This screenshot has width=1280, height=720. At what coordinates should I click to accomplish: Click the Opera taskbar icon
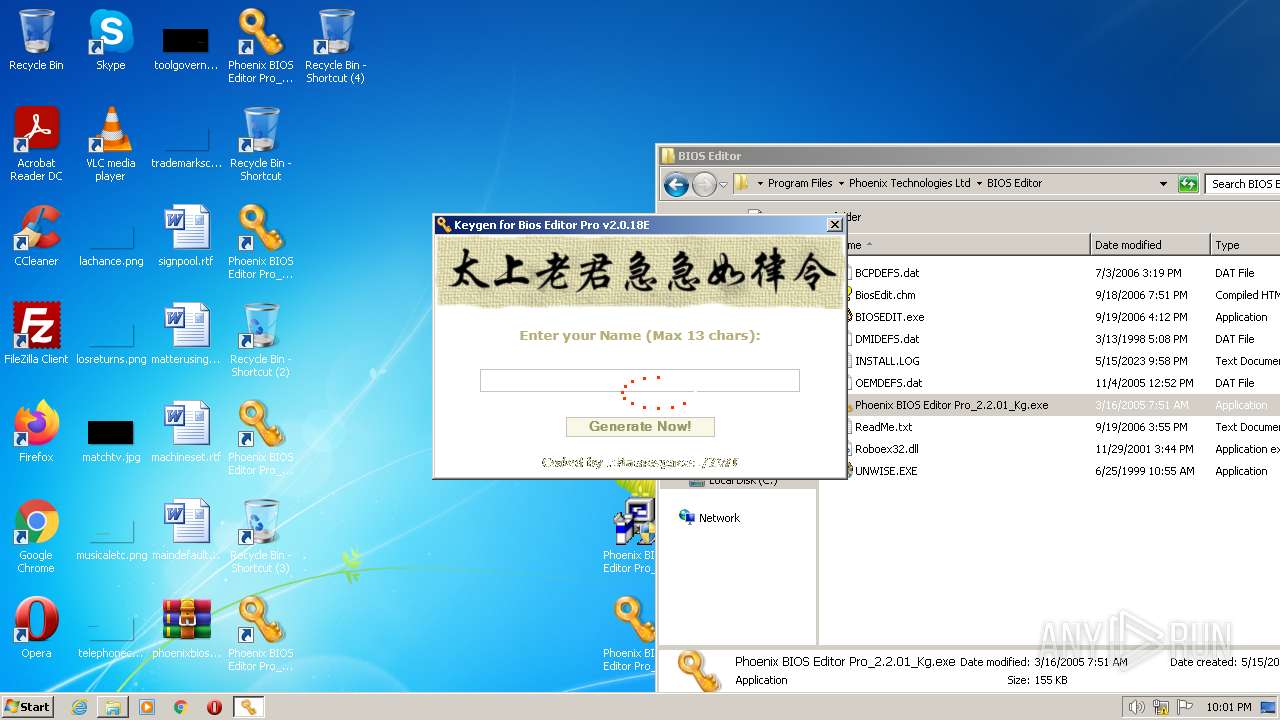pos(214,707)
